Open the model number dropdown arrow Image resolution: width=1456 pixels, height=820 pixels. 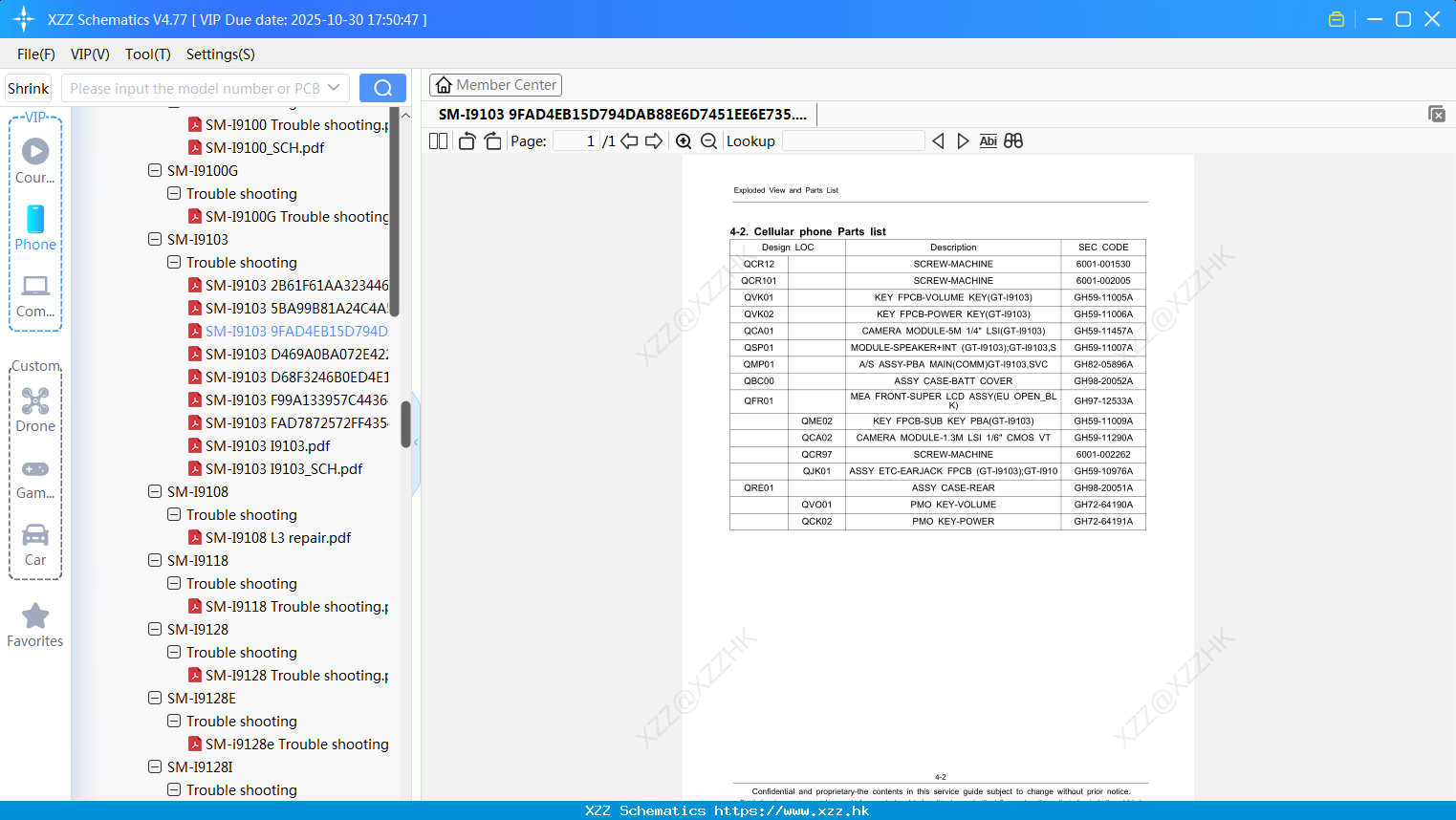(334, 88)
